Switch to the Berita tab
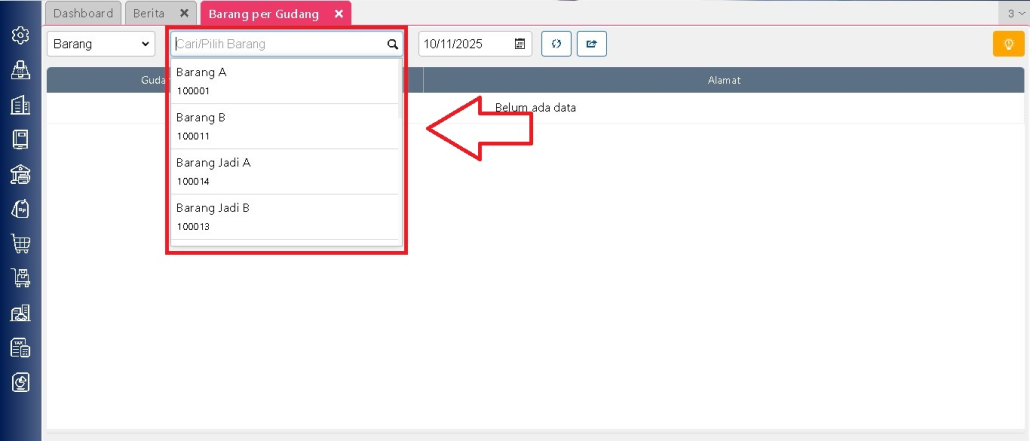 (149, 13)
